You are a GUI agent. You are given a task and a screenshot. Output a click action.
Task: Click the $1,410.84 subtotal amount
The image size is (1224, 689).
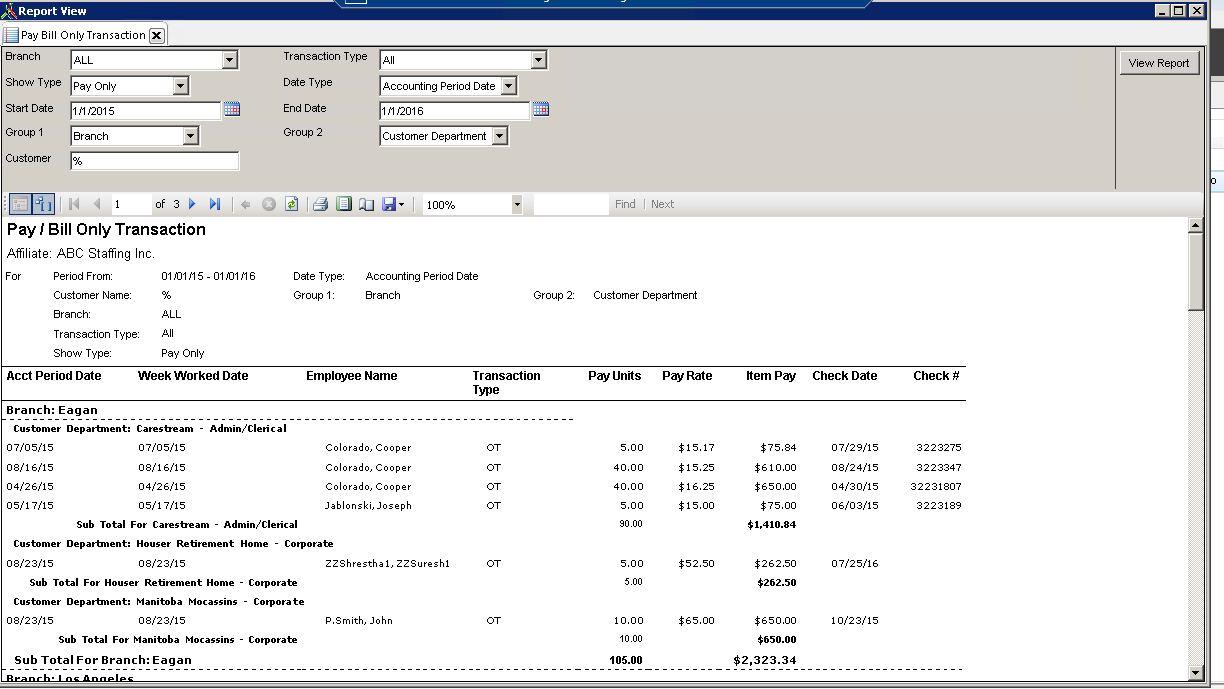(772, 525)
